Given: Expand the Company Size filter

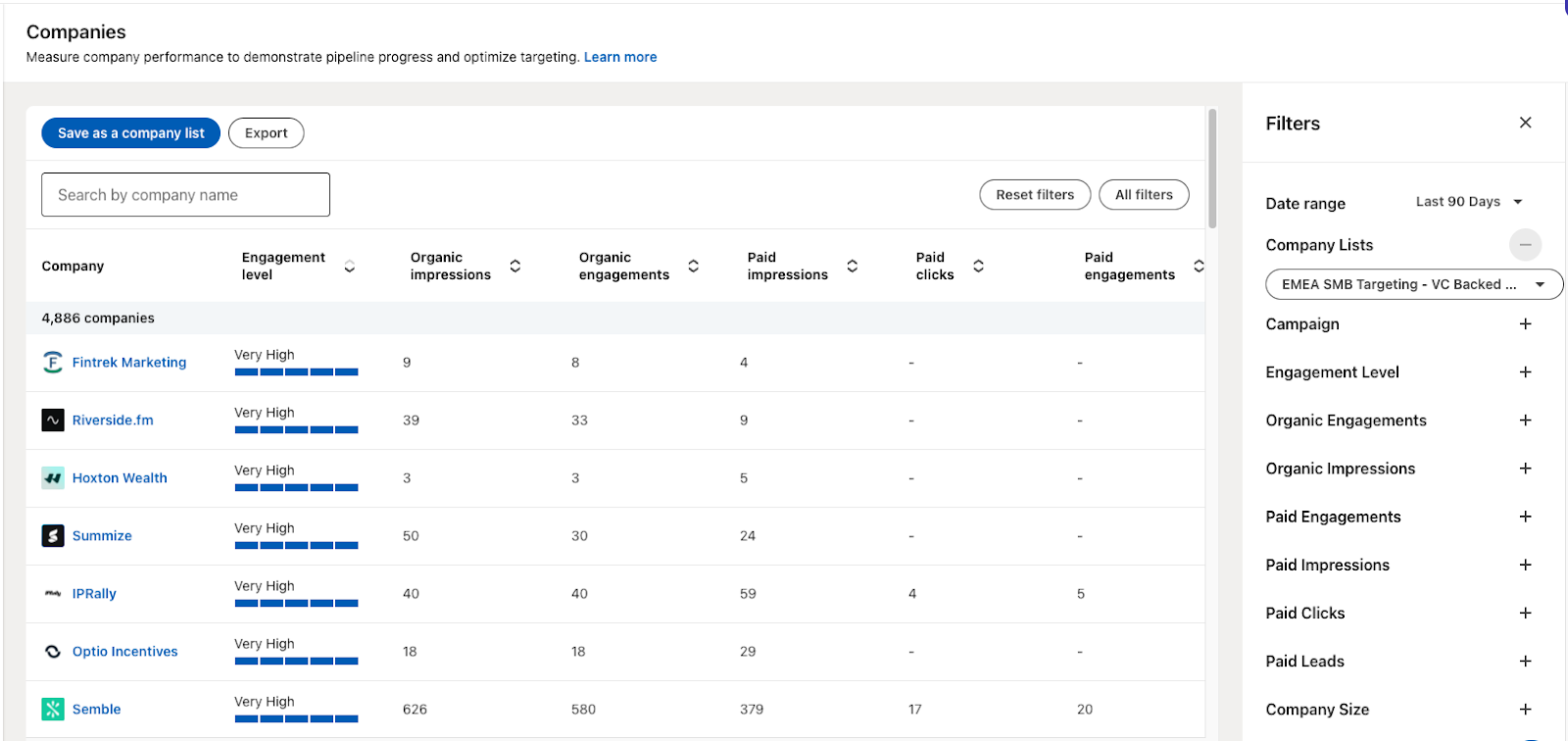Looking at the screenshot, I should tap(1525, 709).
